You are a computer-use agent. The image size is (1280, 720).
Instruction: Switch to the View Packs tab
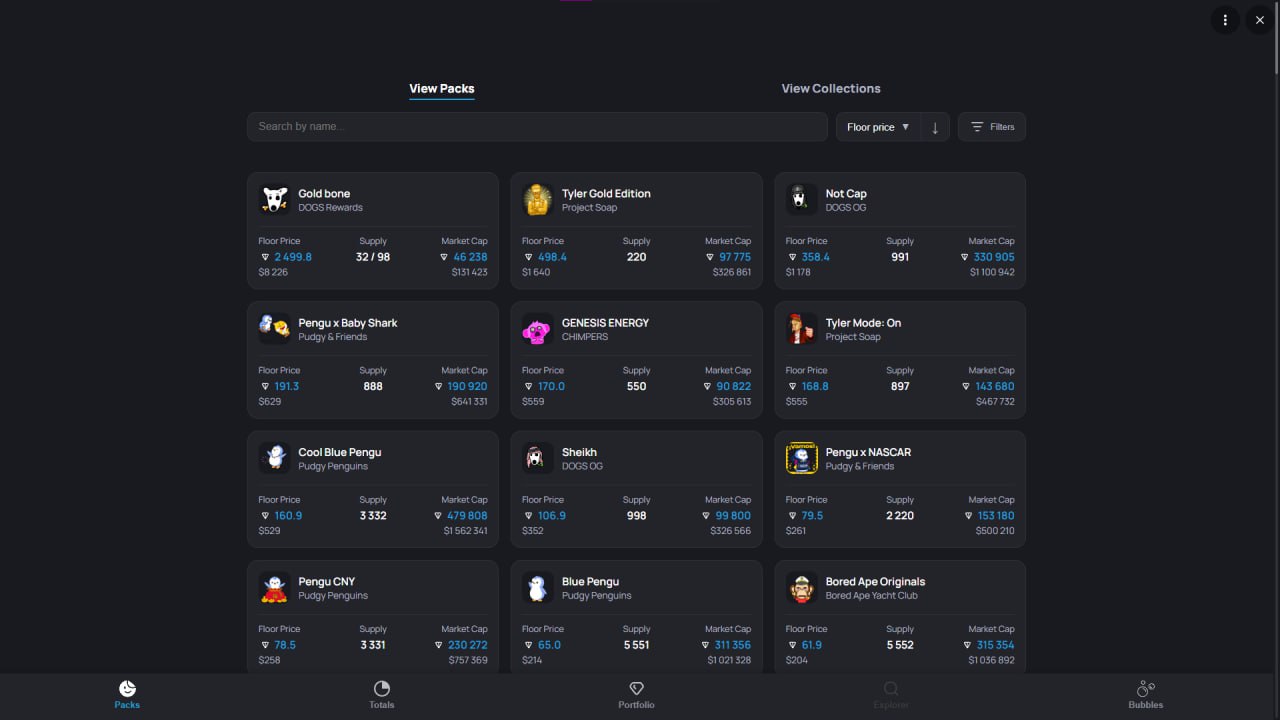[x=441, y=88]
